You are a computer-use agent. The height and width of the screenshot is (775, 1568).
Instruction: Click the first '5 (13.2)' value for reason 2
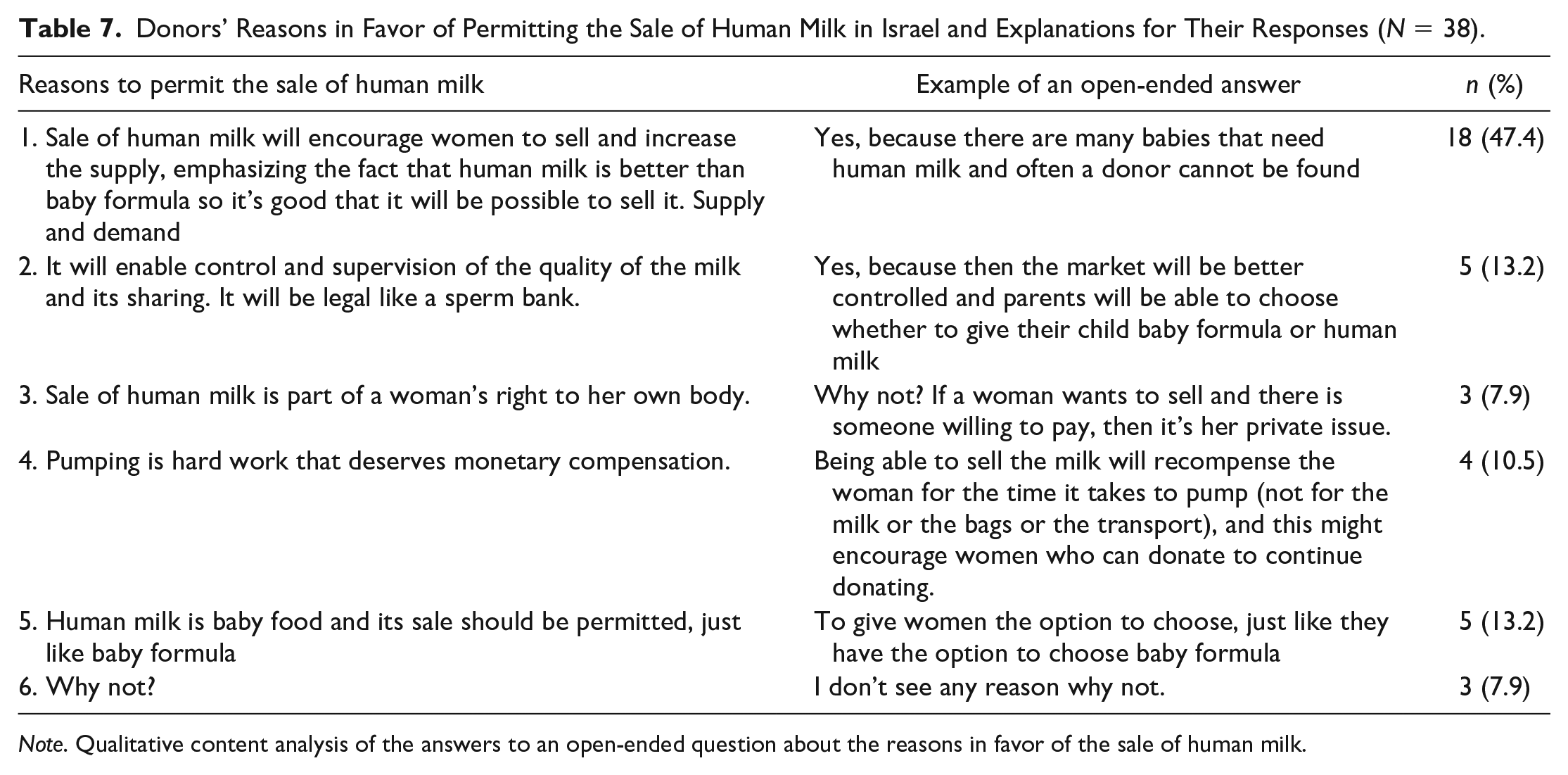click(x=1501, y=267)
